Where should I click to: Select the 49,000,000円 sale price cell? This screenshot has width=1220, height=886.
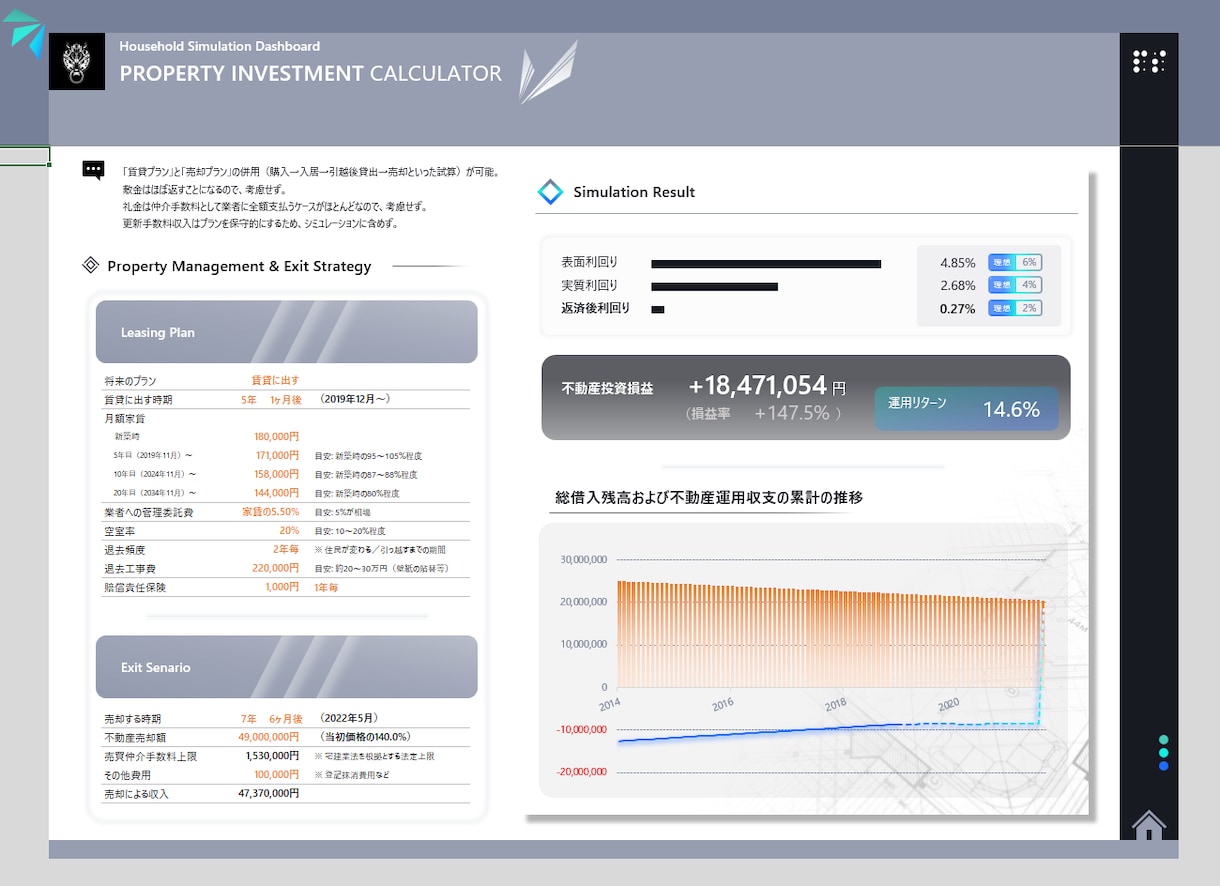[x=271, y=737]
